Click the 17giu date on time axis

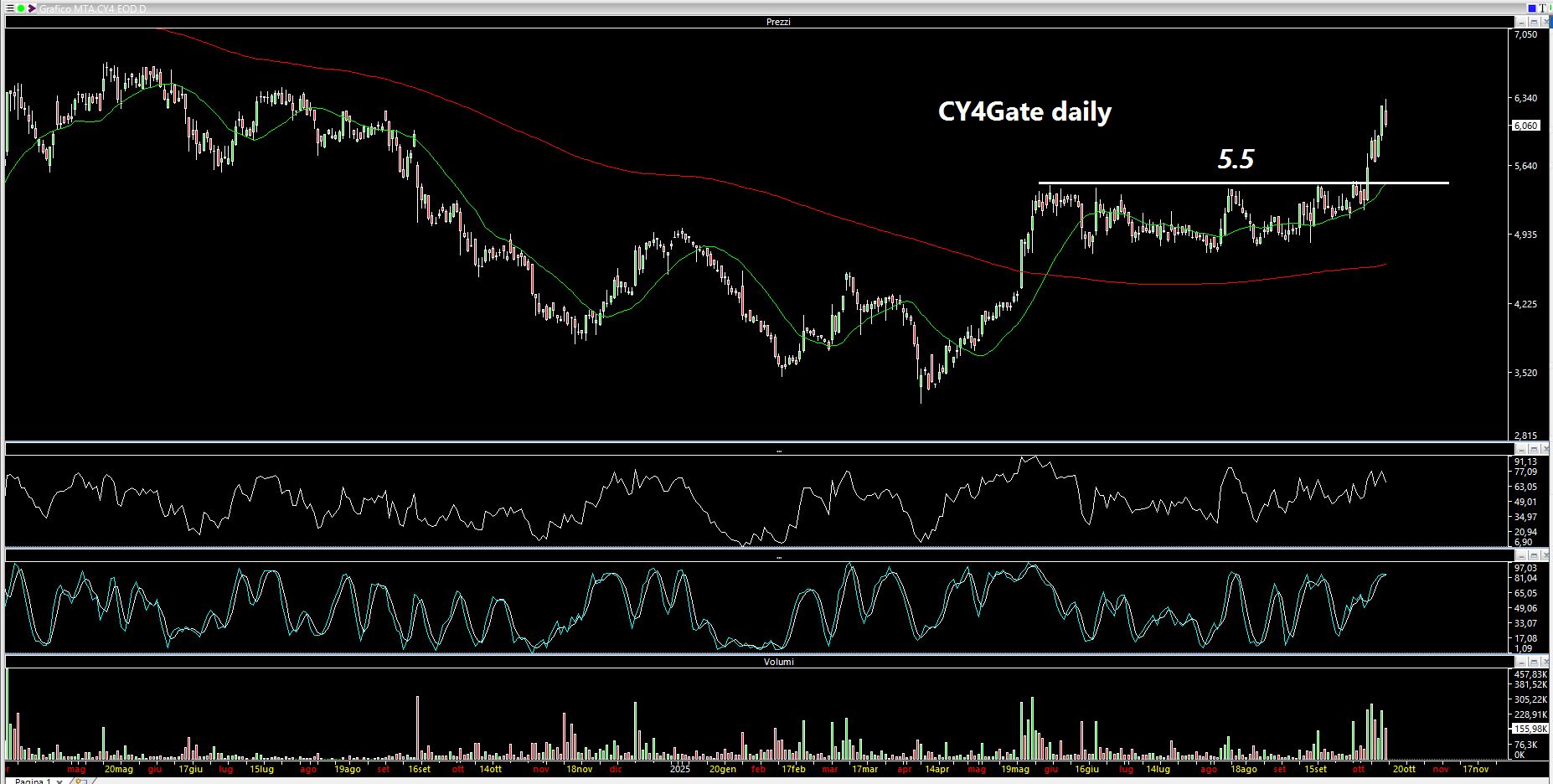190,769
